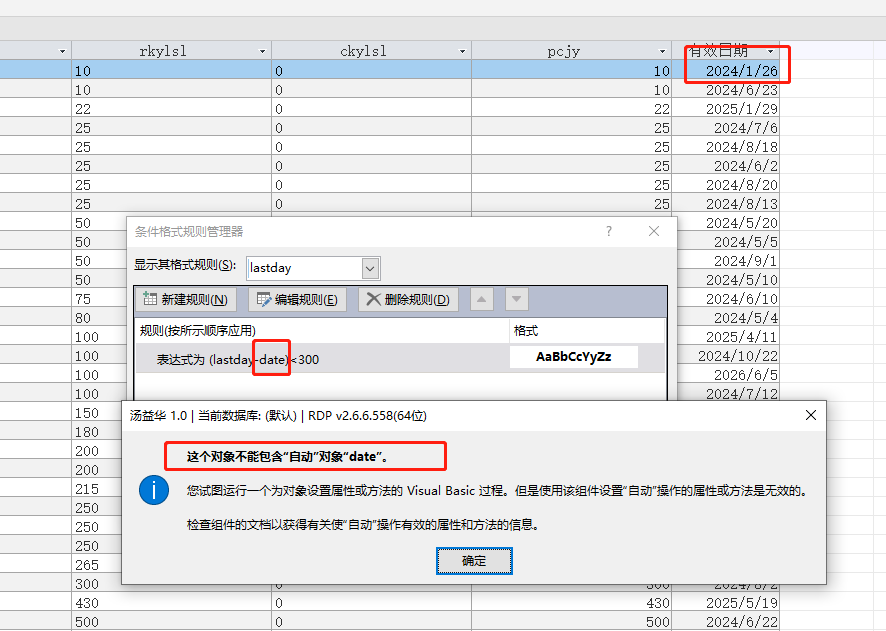Select the pcjy cell with value 430

click(x=572, y=603)
